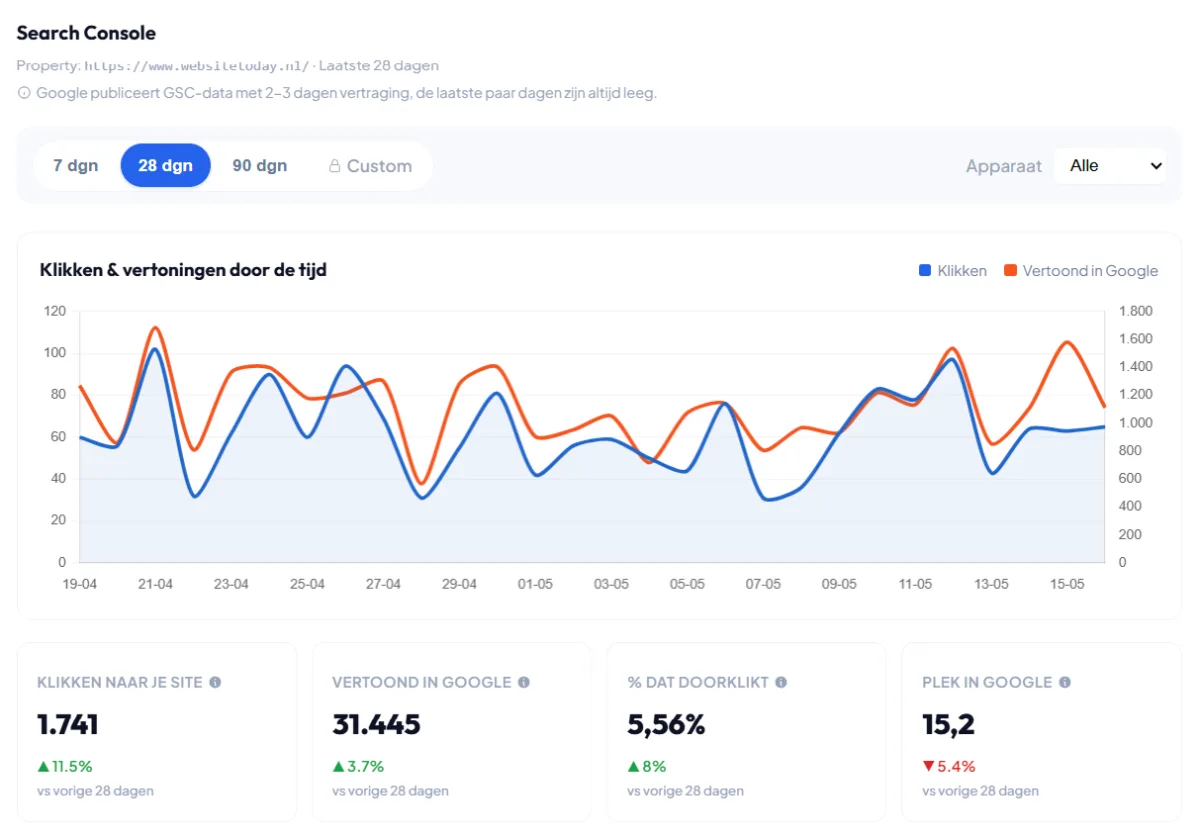1200x839 pixels.
Task: Select the 7 dgn range
Action: [x=76, y=166]
